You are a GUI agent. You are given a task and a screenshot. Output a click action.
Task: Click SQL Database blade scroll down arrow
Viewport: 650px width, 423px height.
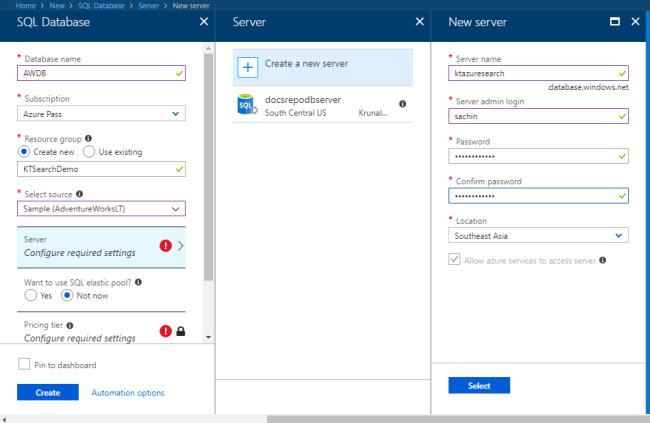[209, 337]
